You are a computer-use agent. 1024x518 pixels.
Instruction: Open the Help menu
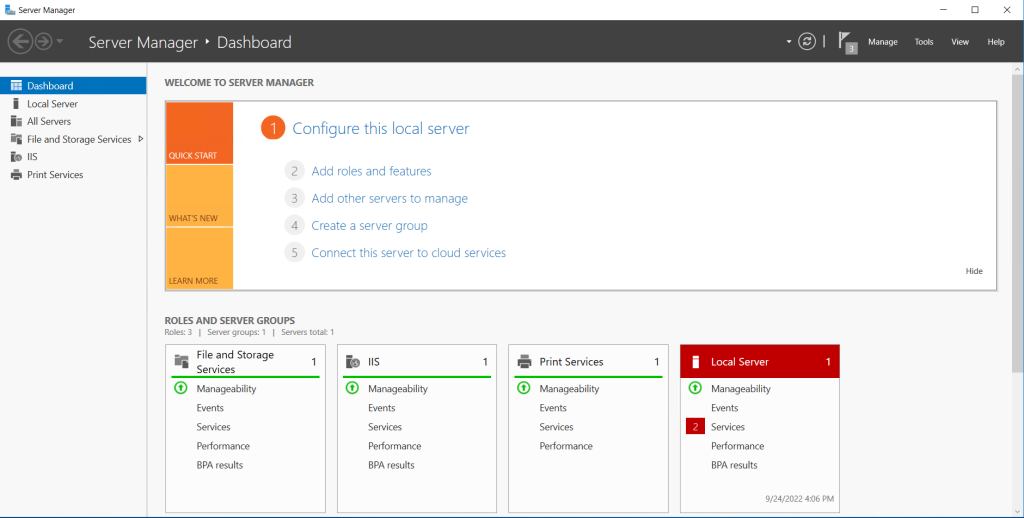996,42
